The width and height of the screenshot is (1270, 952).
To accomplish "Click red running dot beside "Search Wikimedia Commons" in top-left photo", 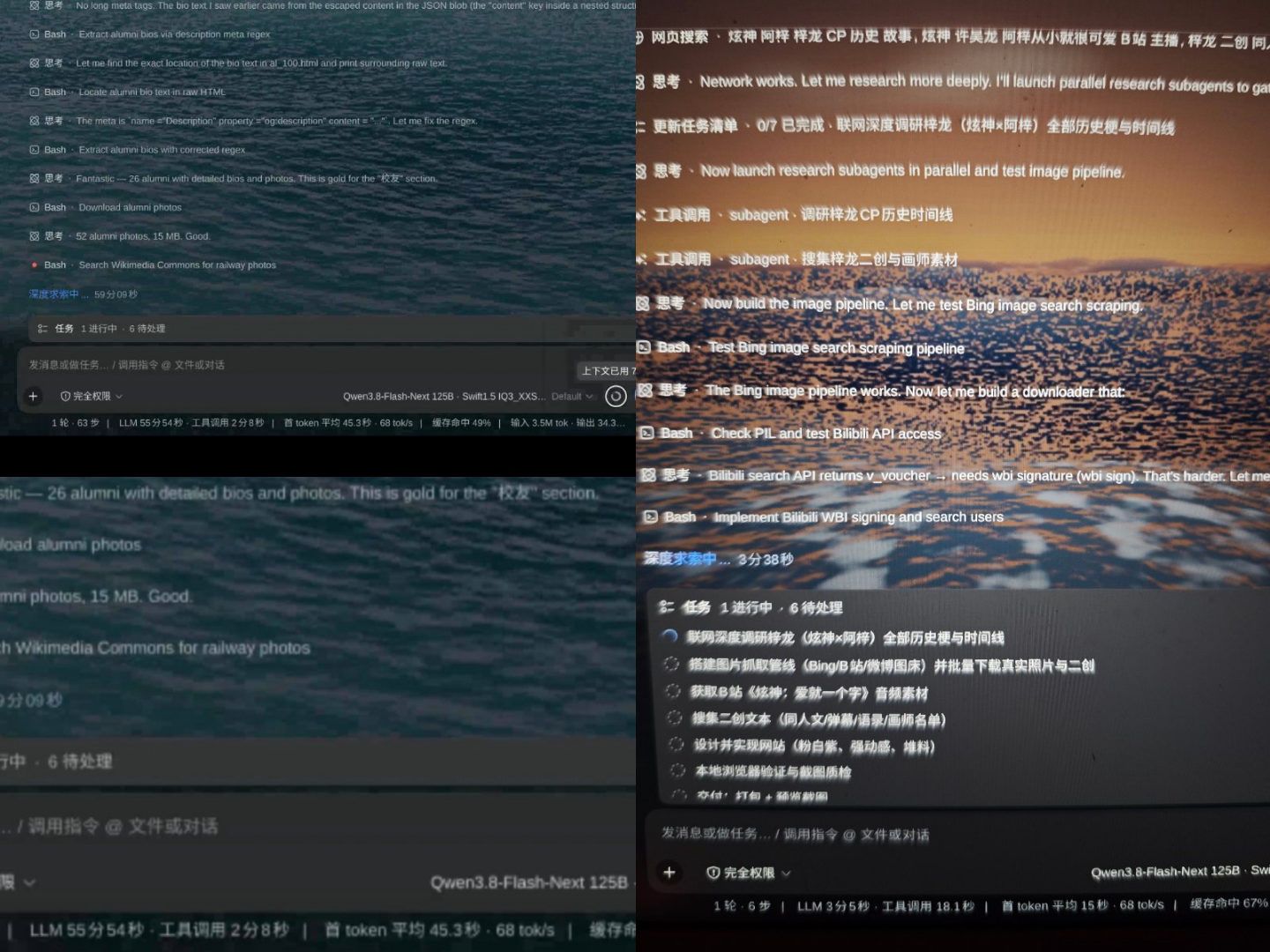I will [34, 264].
